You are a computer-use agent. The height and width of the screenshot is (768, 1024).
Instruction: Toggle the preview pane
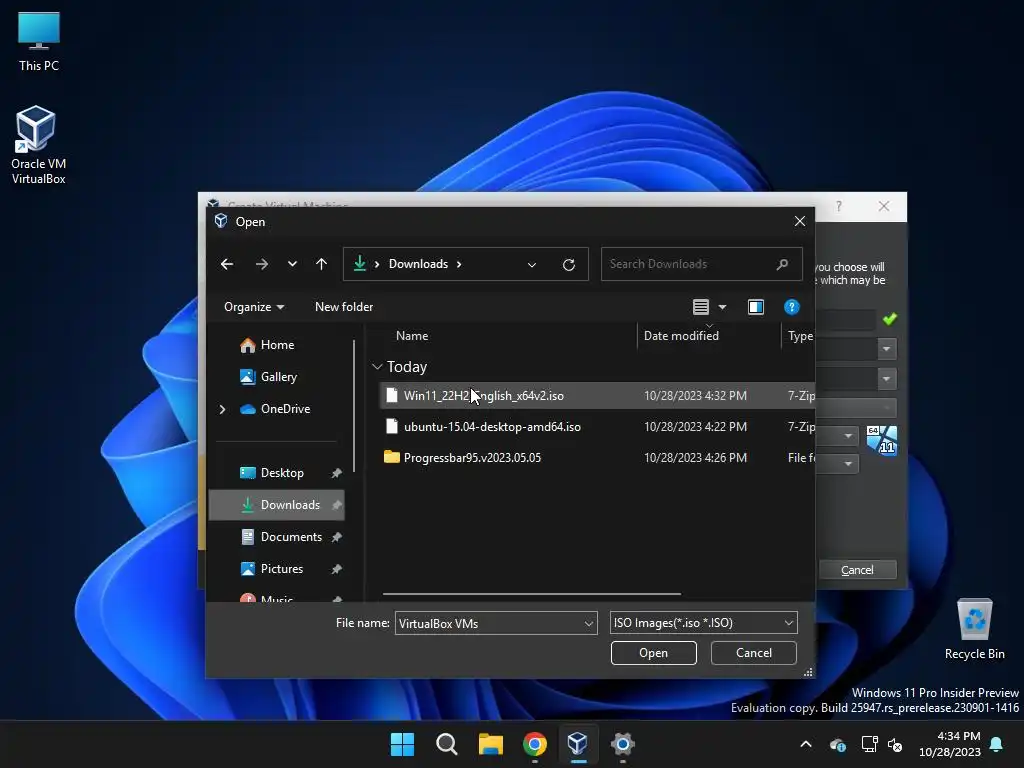[756, 307]
